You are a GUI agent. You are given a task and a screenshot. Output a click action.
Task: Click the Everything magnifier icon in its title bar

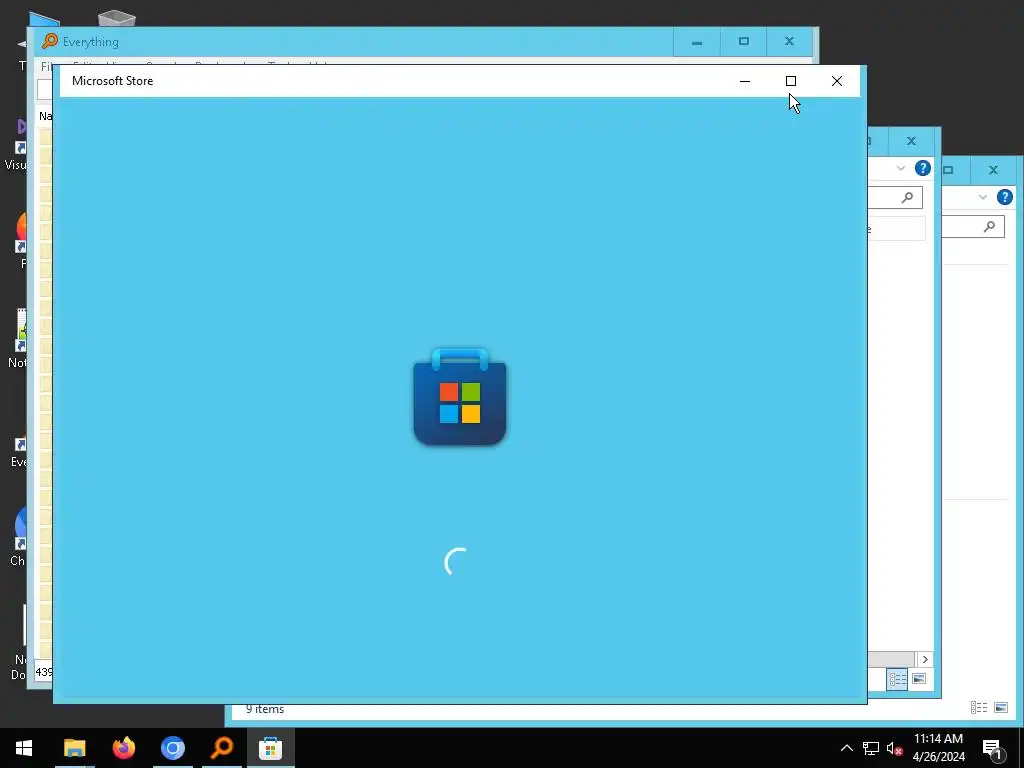[x=50, y=41]
